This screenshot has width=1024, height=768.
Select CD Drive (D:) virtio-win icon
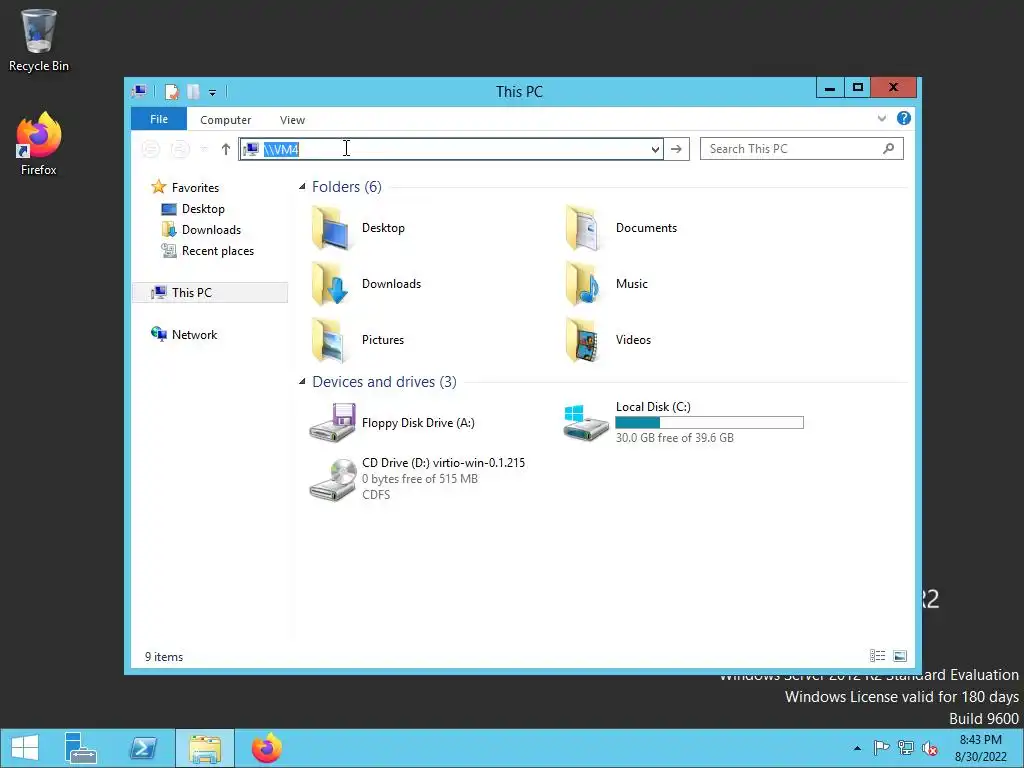click(x=332, y=479)
